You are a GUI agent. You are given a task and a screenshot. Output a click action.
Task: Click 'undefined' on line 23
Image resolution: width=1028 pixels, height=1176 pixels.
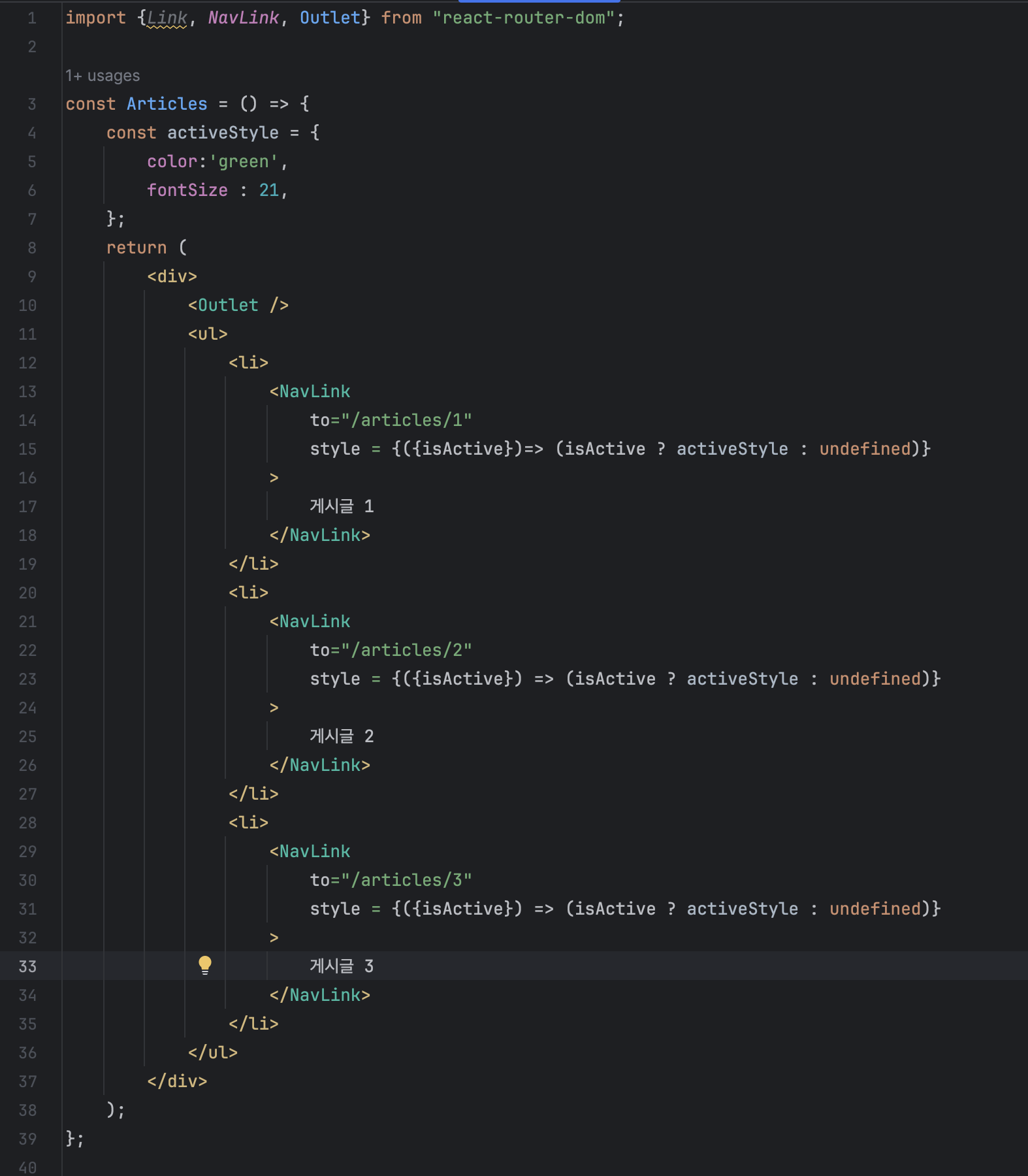875,679
